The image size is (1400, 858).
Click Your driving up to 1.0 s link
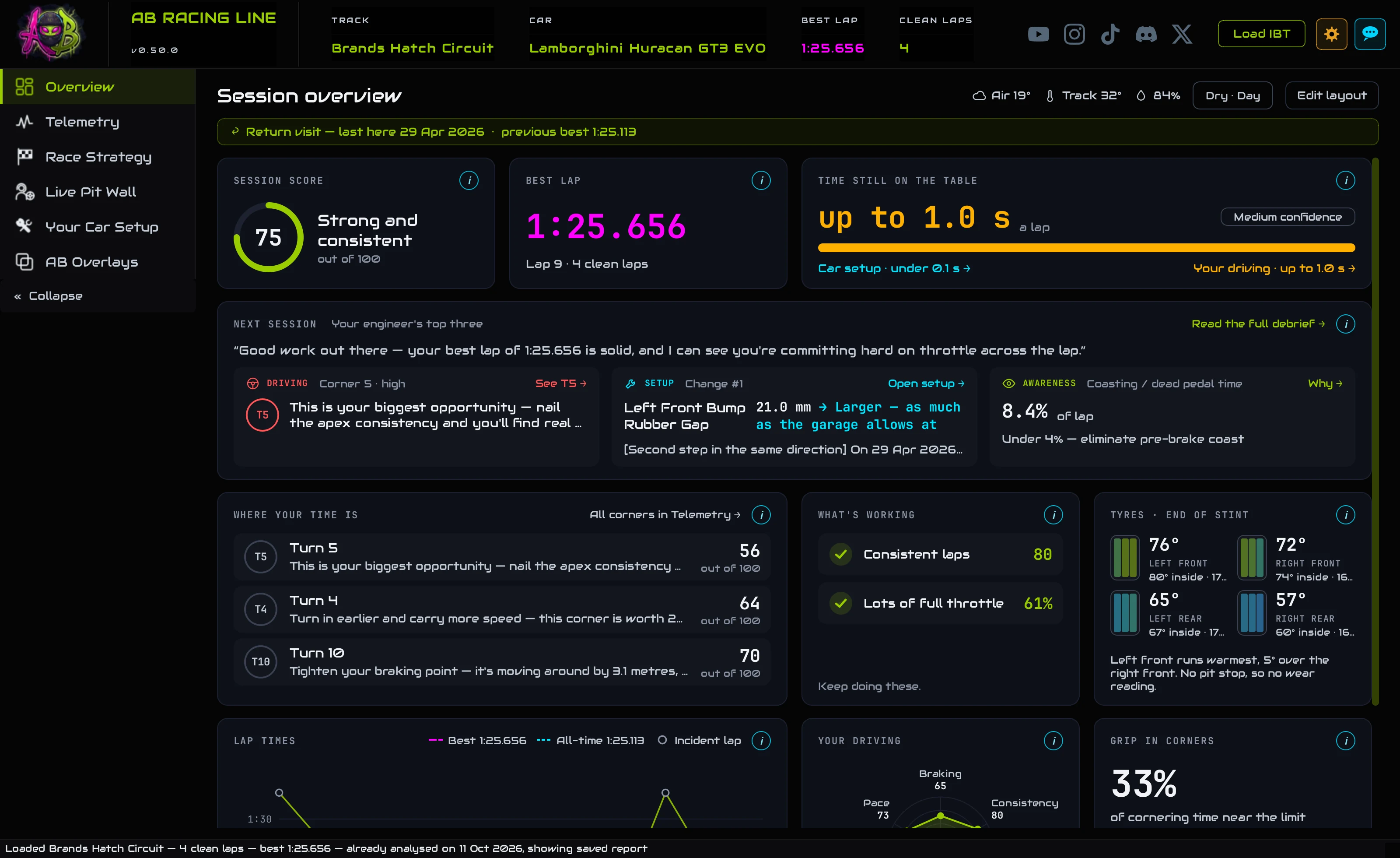pyautogui.click(x=1274, y=268)
